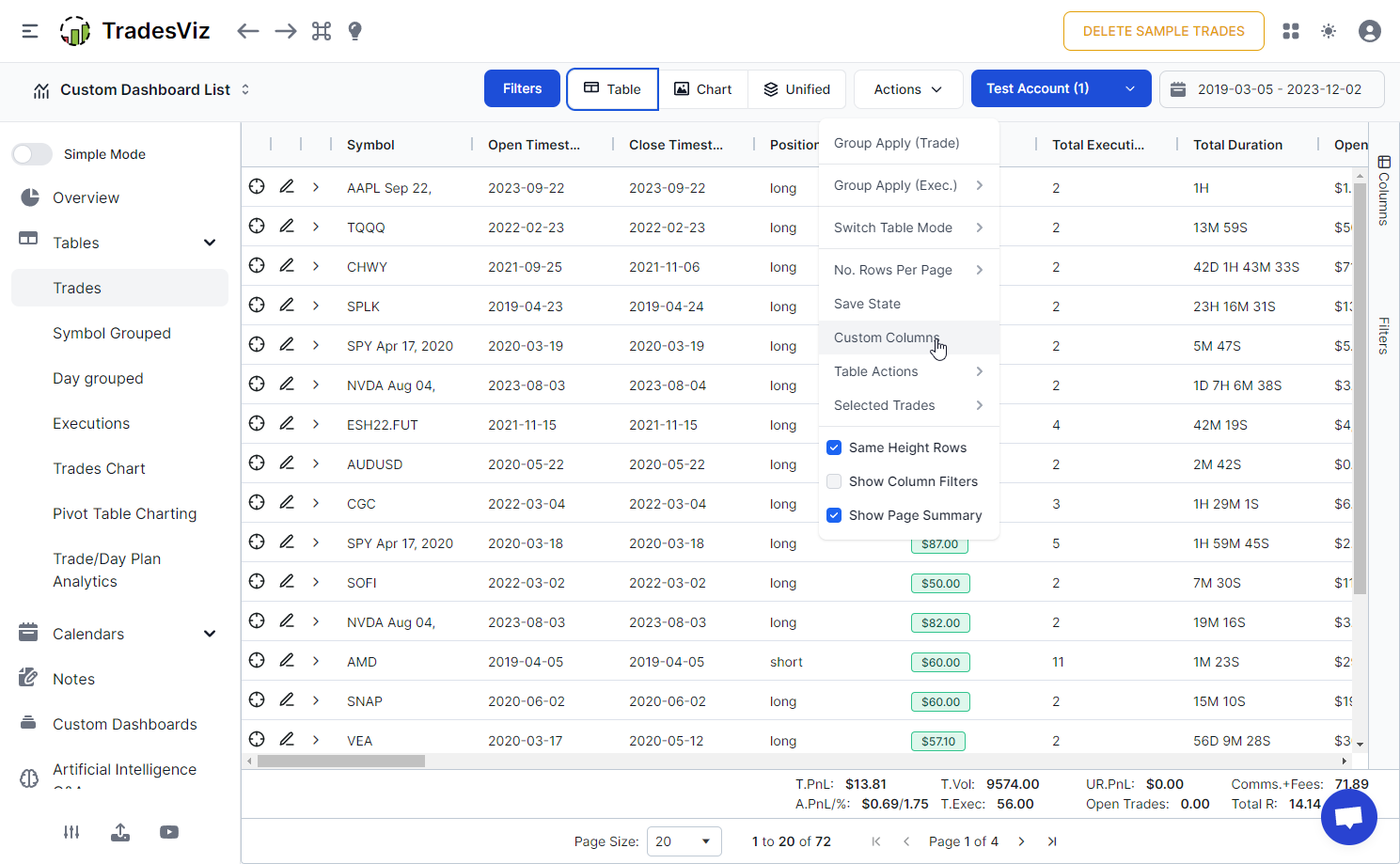Sort by the Symbol column header
1400x864 pixels.
[x=370, y=145]
